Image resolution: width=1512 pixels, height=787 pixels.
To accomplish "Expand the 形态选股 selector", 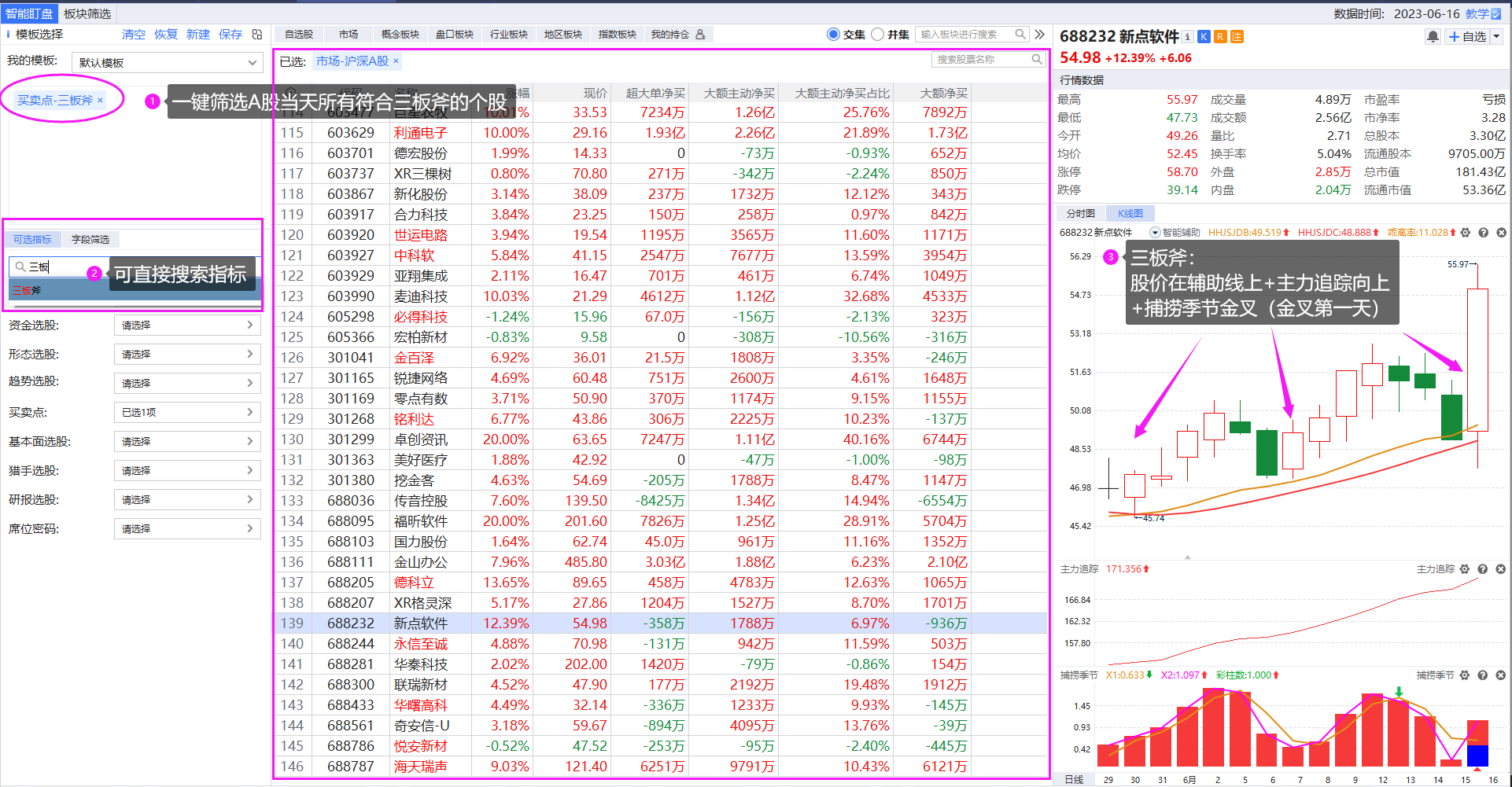I will pos(186,355).
